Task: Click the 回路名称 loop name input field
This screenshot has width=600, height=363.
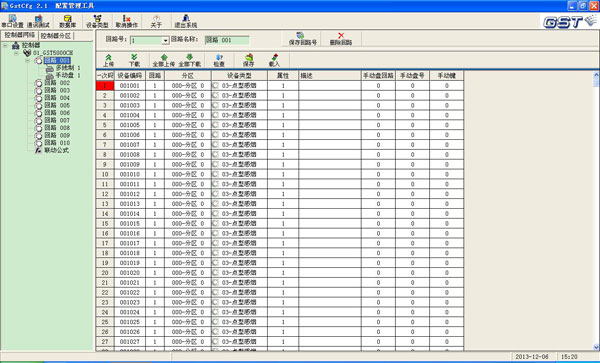Action: coord(227,40)
